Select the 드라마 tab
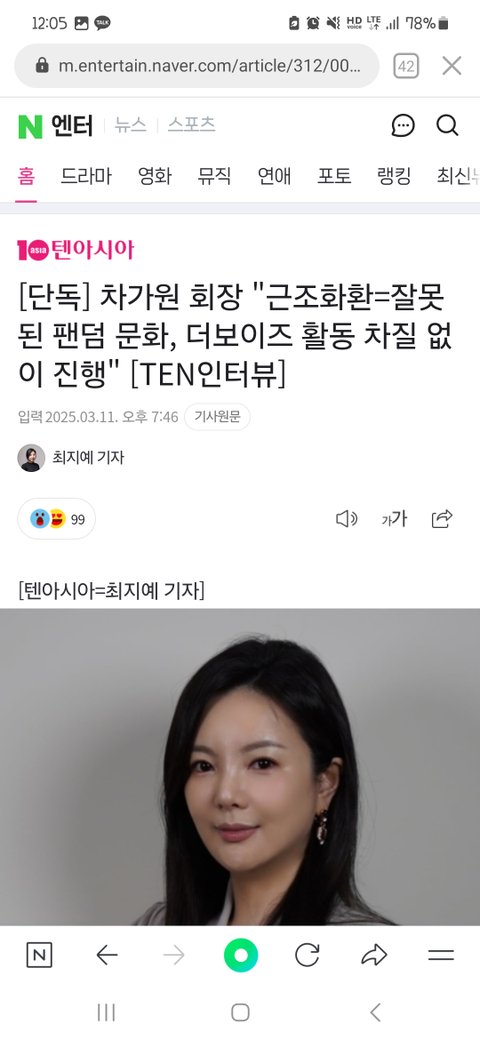The image size is (480, 1040). click(86, 176)
